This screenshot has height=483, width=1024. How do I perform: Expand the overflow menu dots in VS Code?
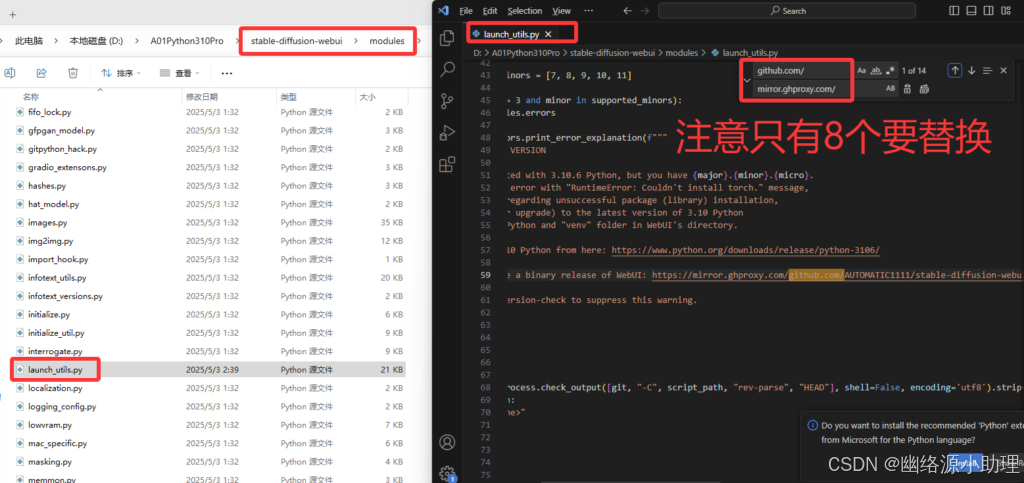tap(588, 10)
